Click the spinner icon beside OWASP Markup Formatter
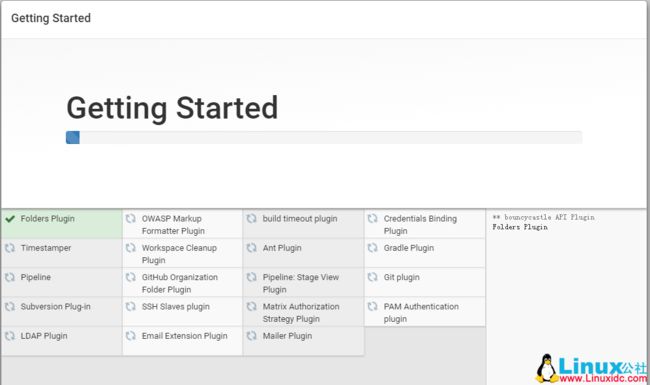Viewport: 650px width, 385px height. 131,218
